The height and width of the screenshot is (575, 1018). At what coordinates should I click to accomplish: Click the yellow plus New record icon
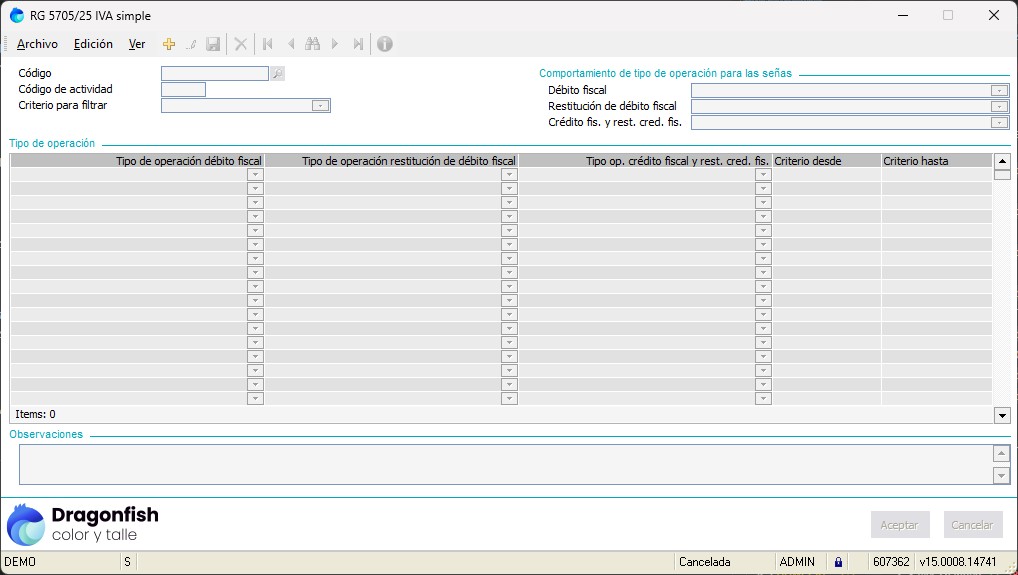coord(169,44)
